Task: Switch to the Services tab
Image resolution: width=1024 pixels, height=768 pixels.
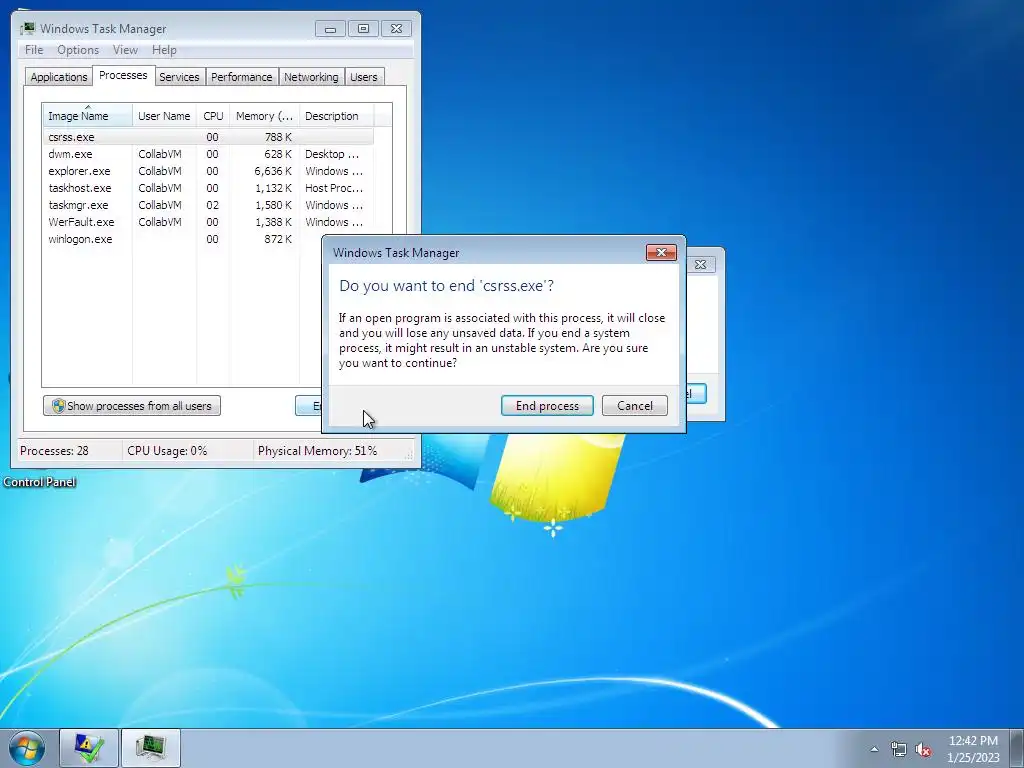Action: tap(179, 77)
